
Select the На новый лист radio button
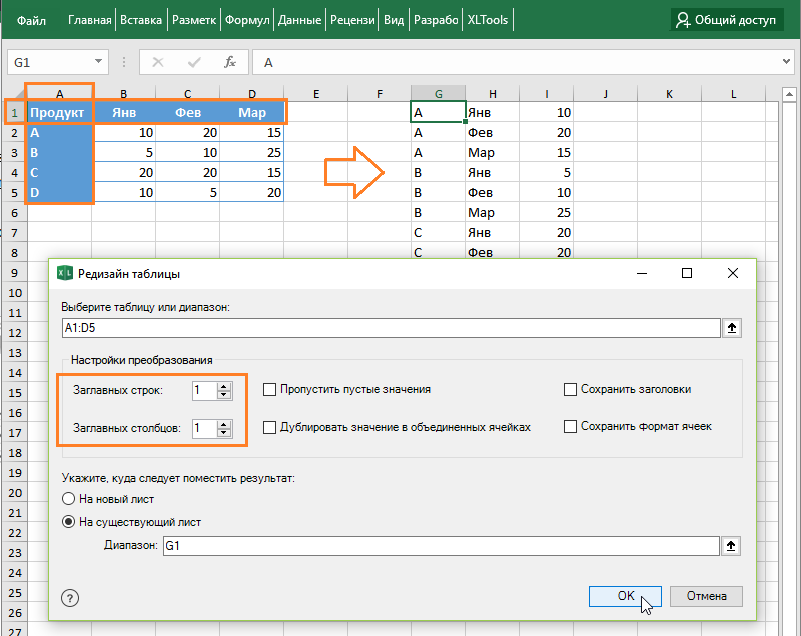point(68,498)
